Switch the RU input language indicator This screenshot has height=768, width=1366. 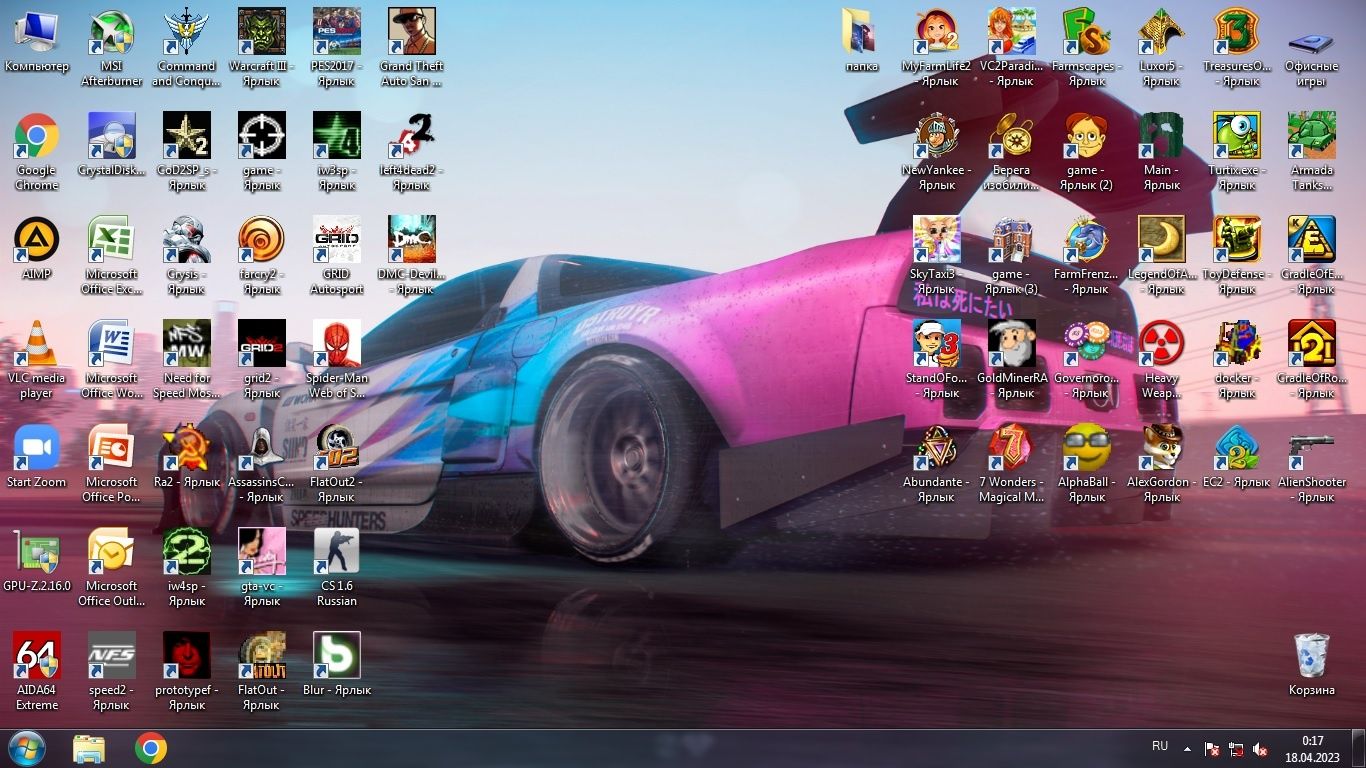pyautogui.click(x=1160, y=746)
